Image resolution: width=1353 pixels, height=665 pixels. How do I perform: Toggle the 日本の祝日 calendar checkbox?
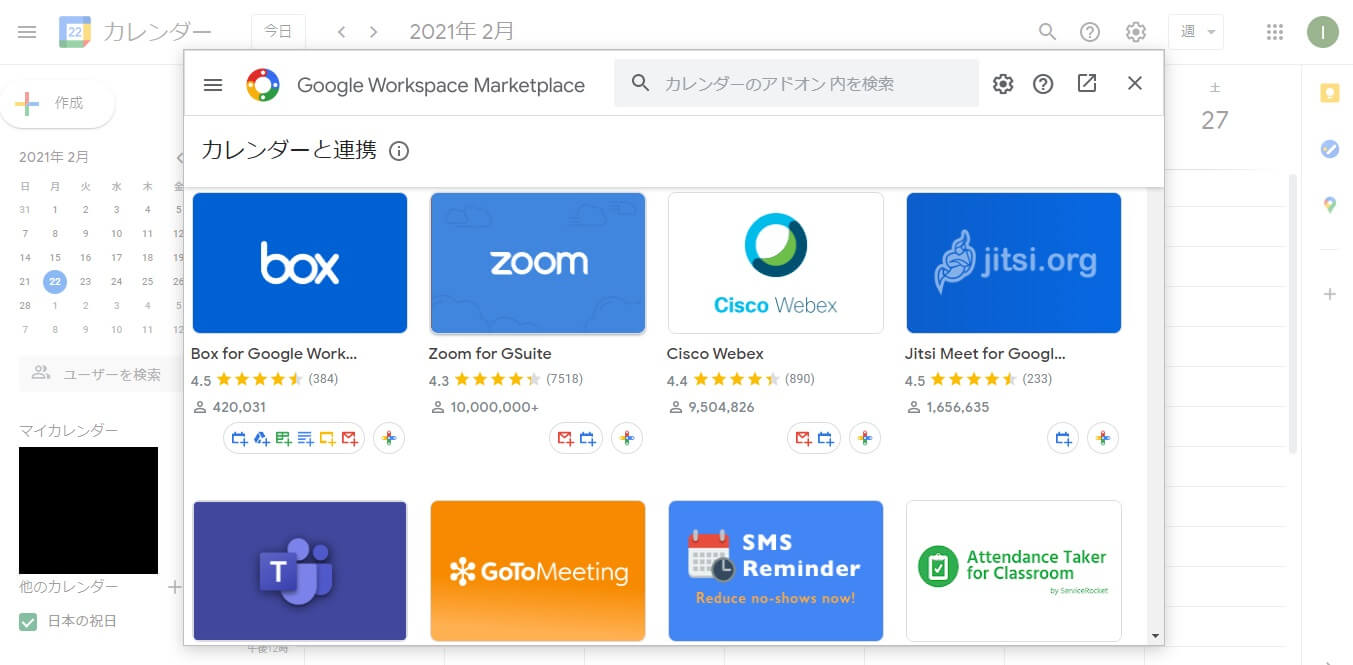tap(28, 621)
